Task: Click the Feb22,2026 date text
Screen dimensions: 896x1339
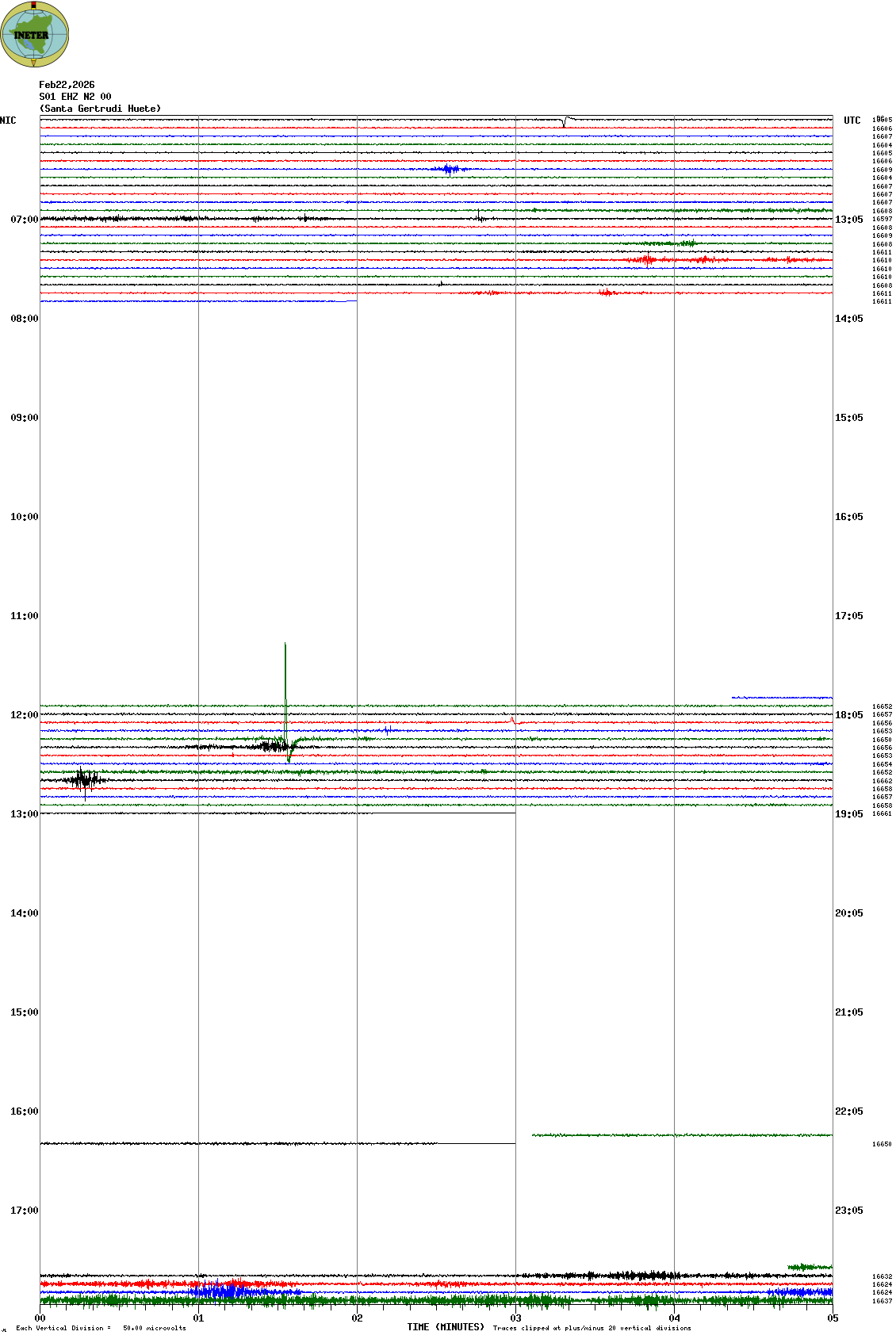Action: pos(67,85)
